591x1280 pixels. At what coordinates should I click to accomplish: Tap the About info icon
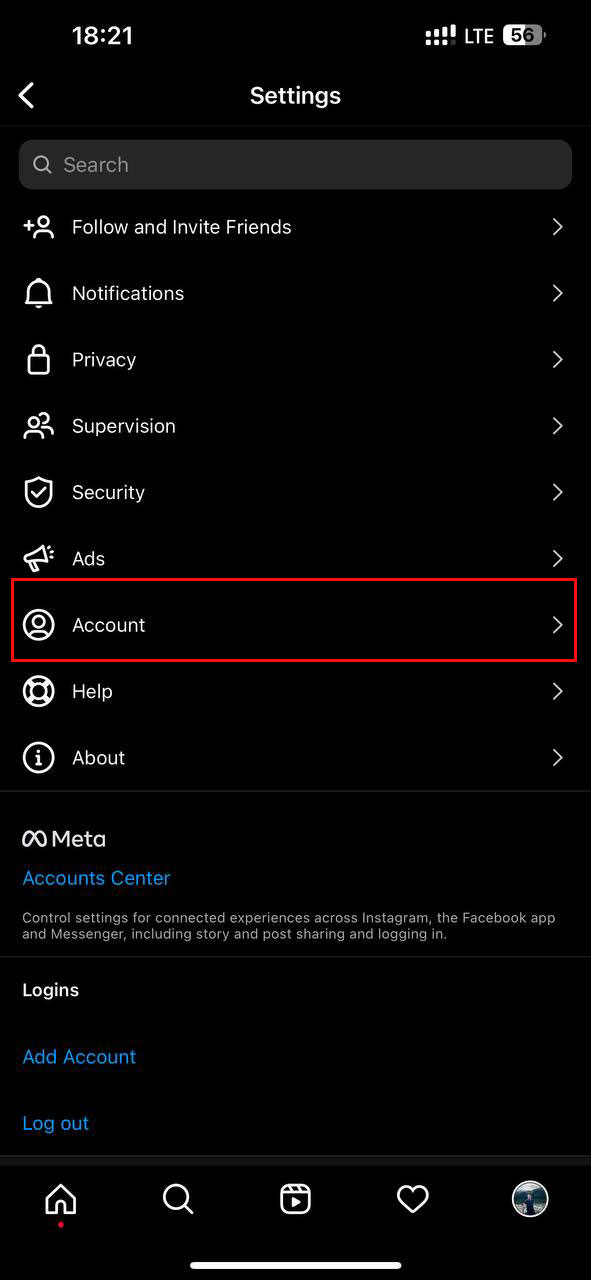tap(38, 757)
